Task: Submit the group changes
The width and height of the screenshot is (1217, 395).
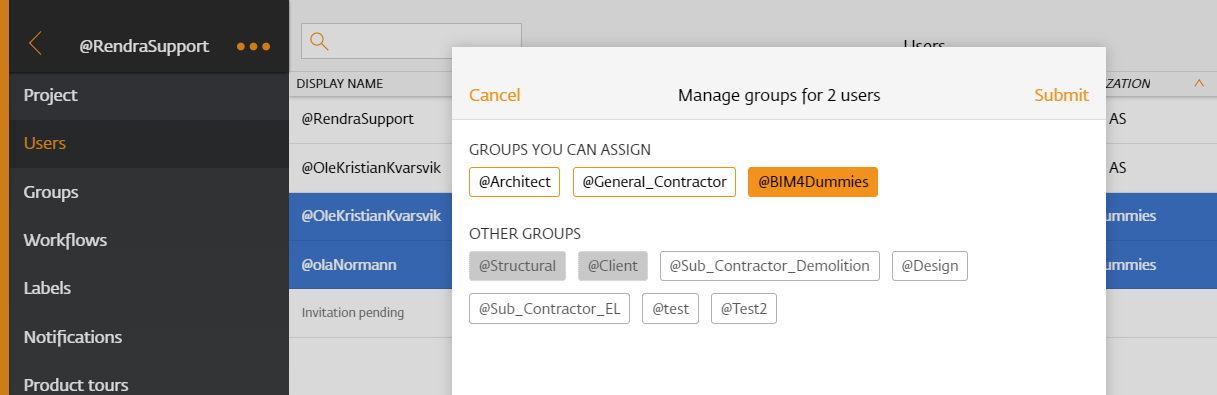Action: (x=1061, y=95)
